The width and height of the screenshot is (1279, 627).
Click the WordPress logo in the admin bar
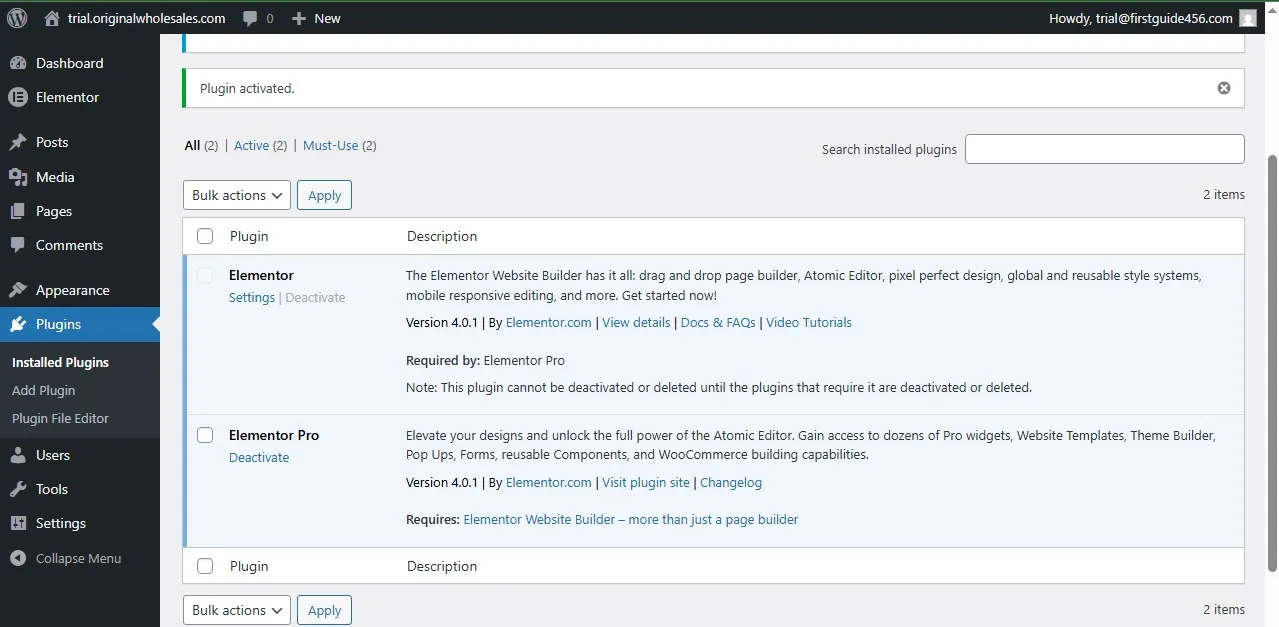pyautogui.click(x=16, y=17)
